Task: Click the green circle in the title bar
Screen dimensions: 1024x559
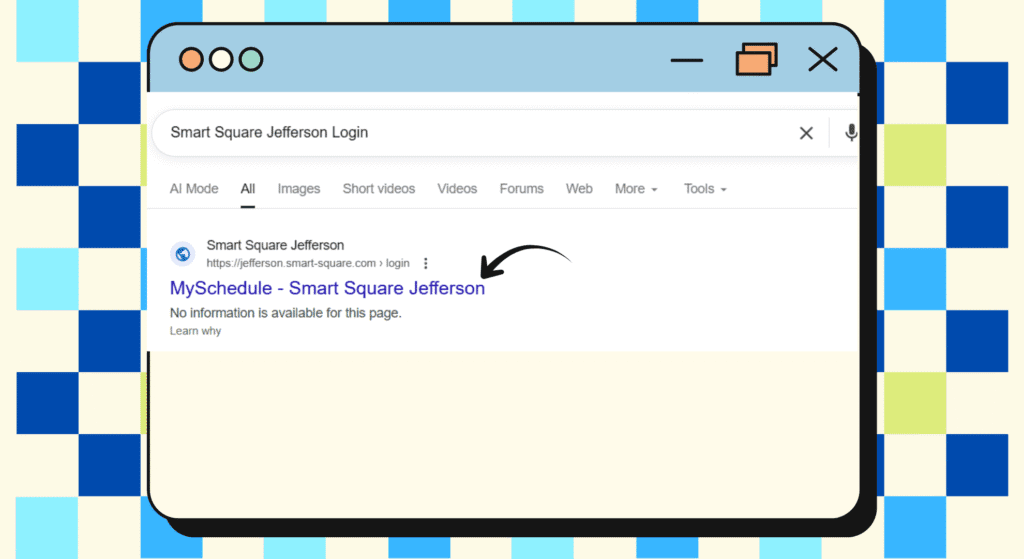Action: point(251,60)
